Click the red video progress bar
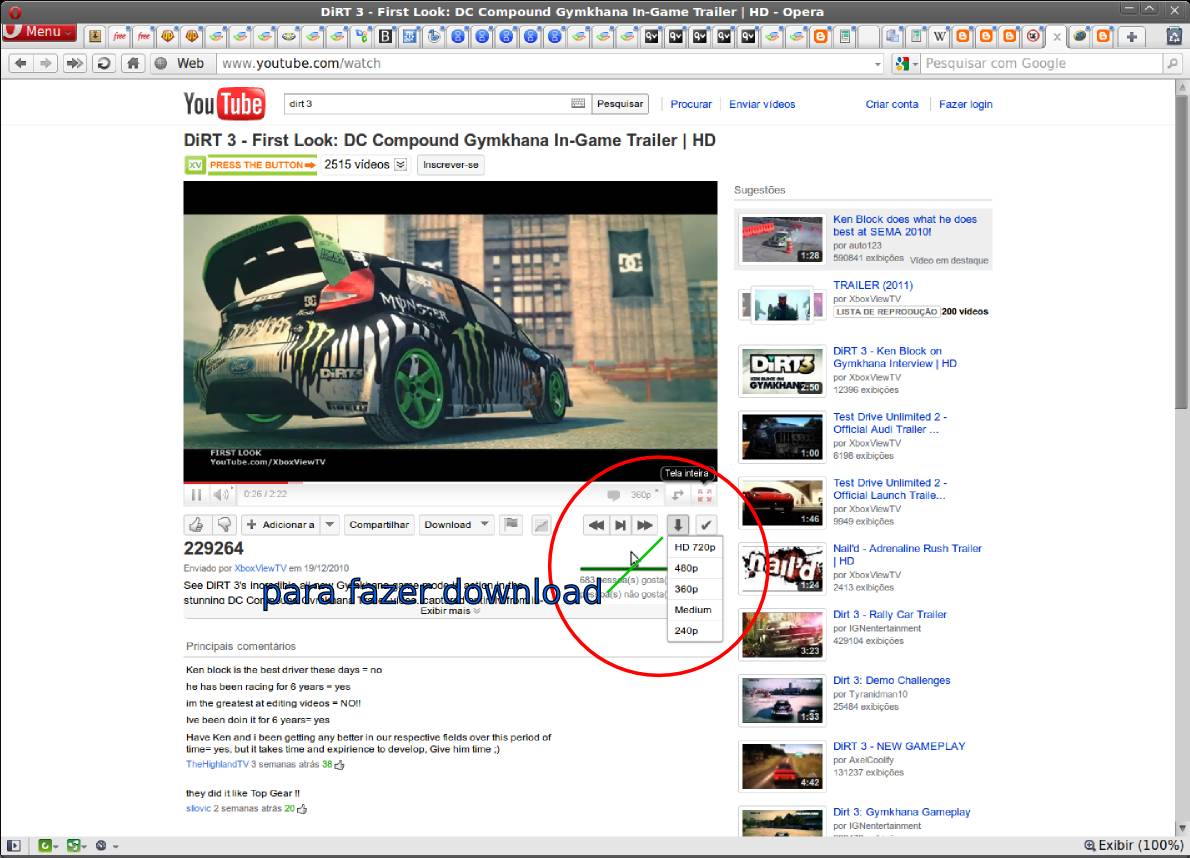 coord(235,482)
